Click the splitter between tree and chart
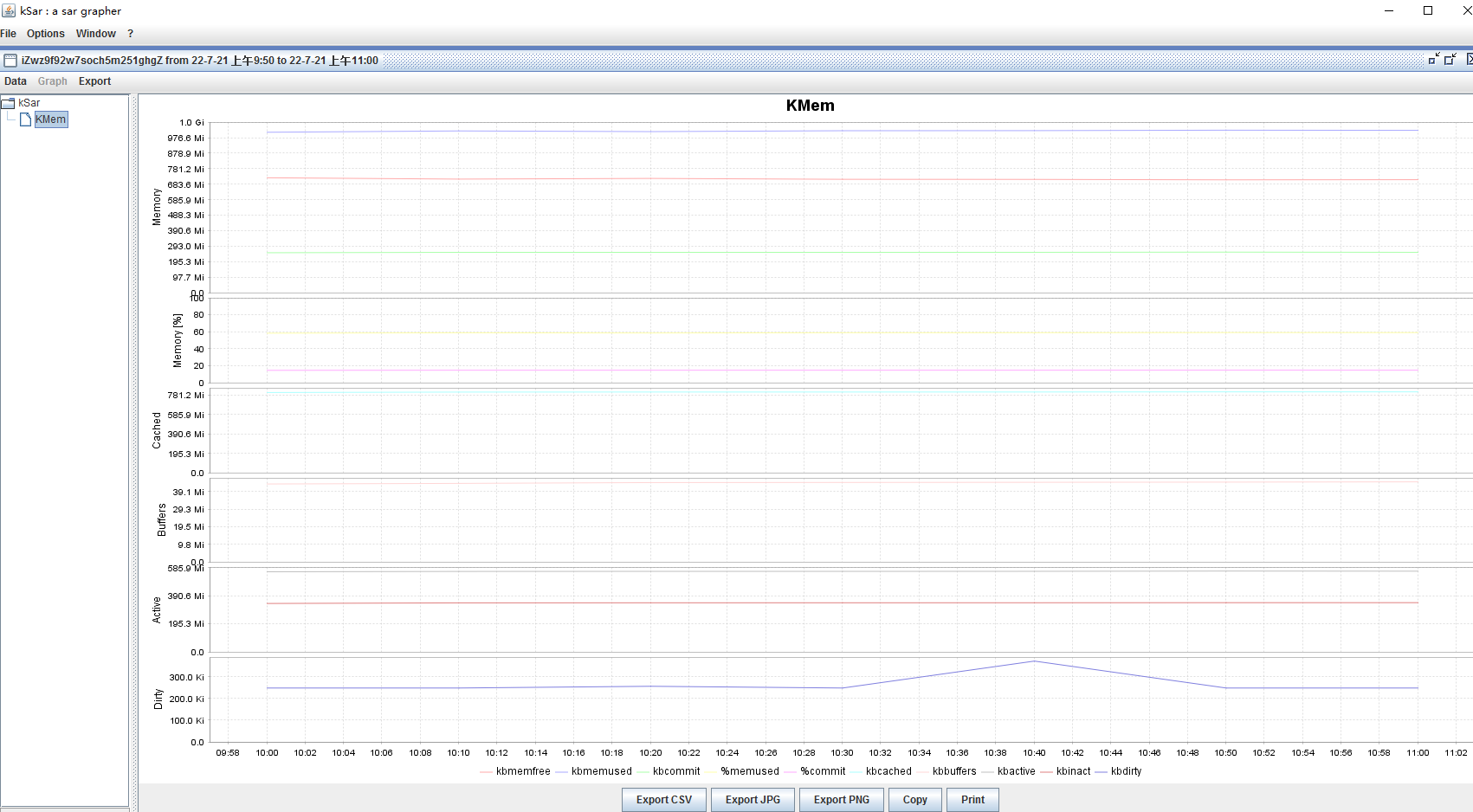The height and width of the screenshot is (812, 1473). (134, 452)
